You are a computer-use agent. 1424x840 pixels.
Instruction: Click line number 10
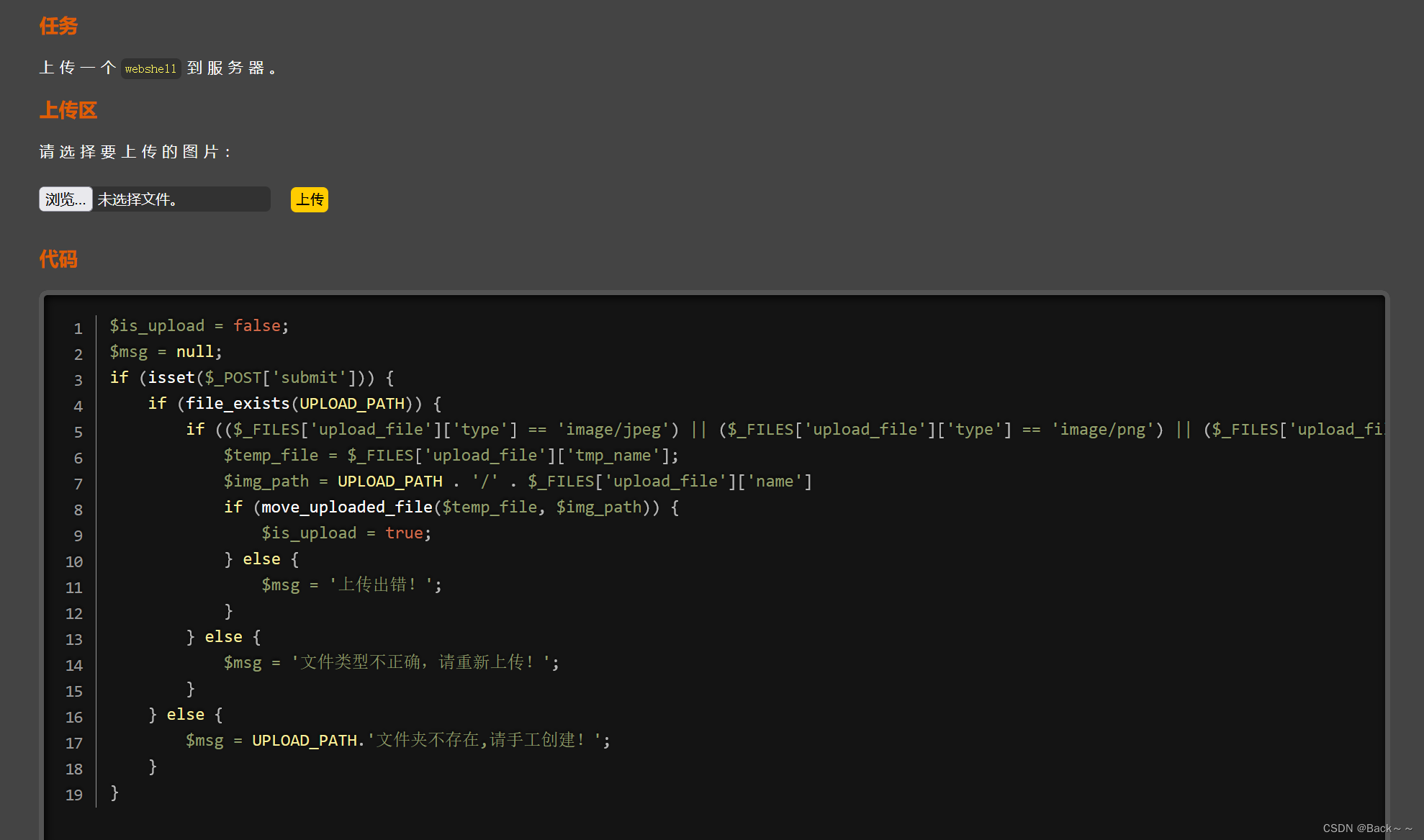tap(74, 562)
